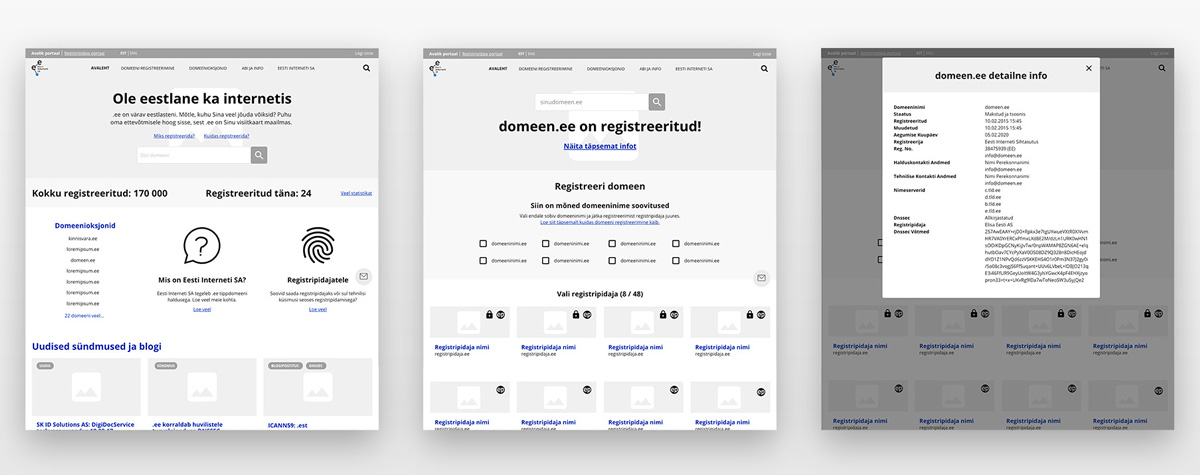Image resolution: width=1200 pixels, height=475 pixels.
Task: Click the search button next to 'sinudomeen.ee' field
Action: [x=657, y=102]
